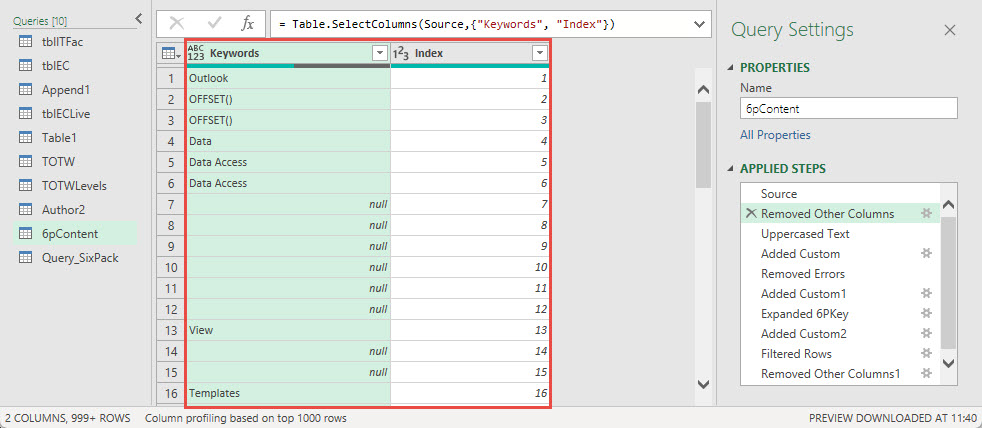Open the Index column filter dropdown
Screen dimensions: 982x428
[540, 54]
